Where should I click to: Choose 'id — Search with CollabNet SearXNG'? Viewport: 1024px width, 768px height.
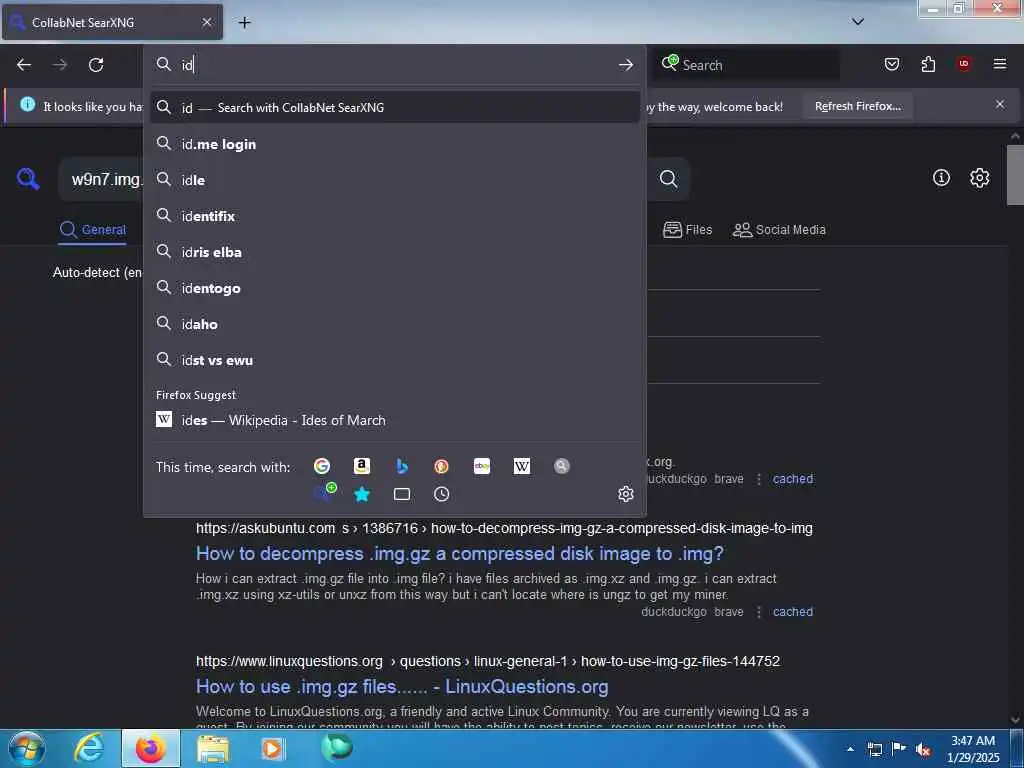pyautogui.click(x=394, y=107)
